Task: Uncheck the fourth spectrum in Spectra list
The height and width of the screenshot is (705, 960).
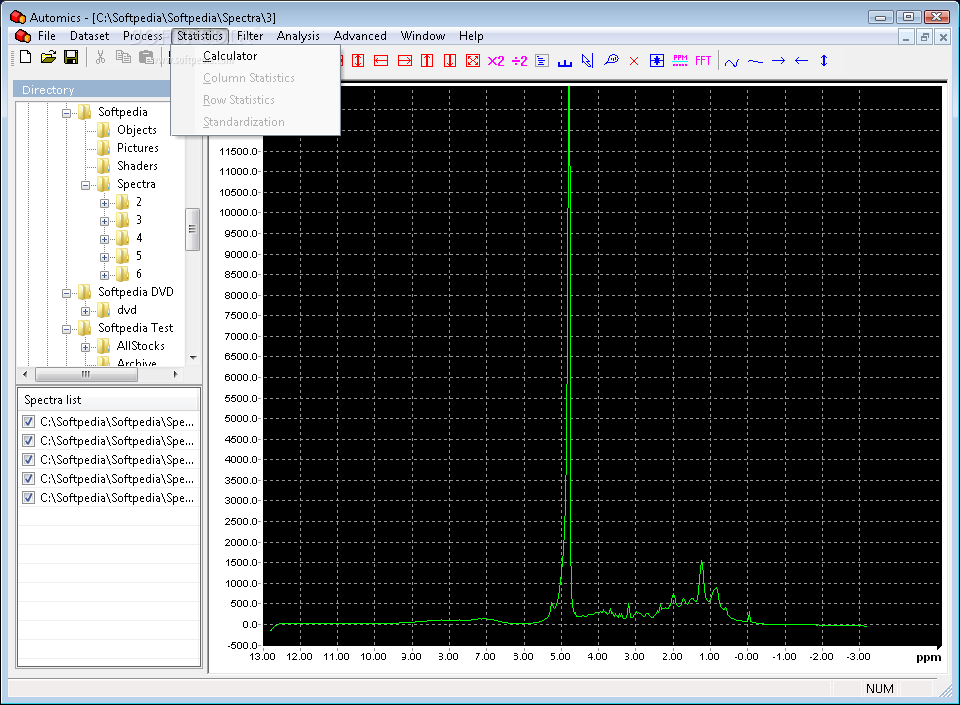Action: (28, 479)
